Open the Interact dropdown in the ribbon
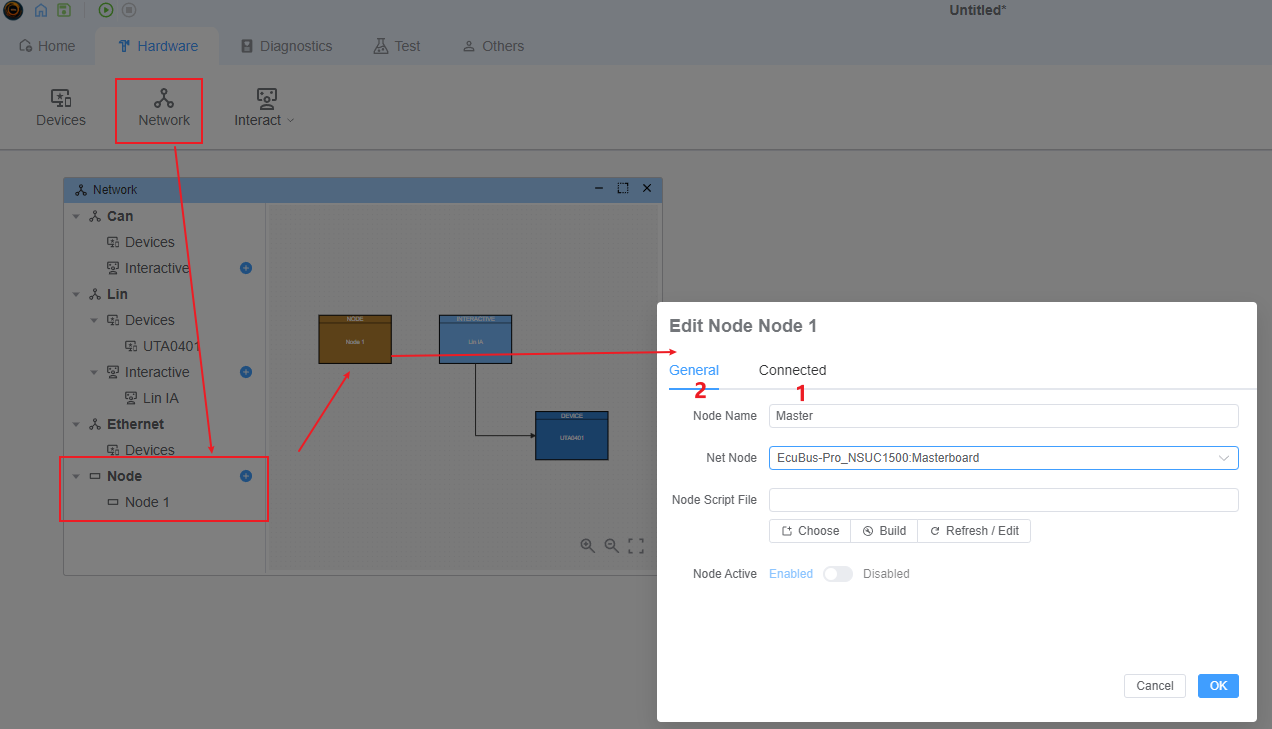The image size is (1272, 729). coord(264,108)
